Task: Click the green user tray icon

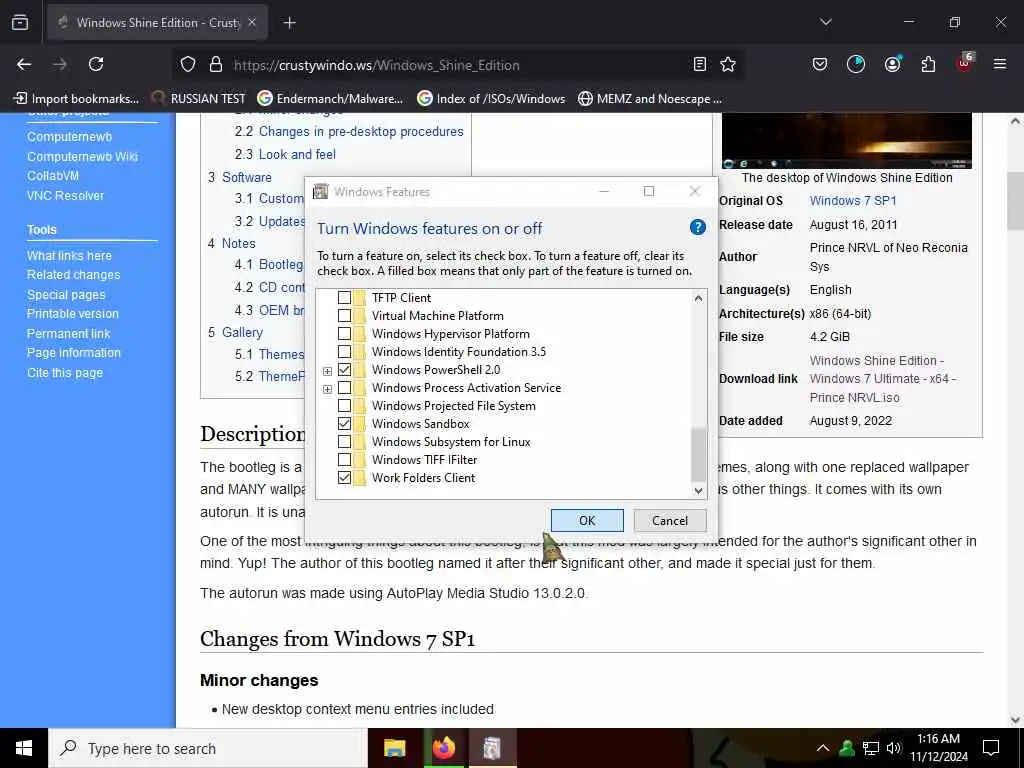Action: coord(847,748)
